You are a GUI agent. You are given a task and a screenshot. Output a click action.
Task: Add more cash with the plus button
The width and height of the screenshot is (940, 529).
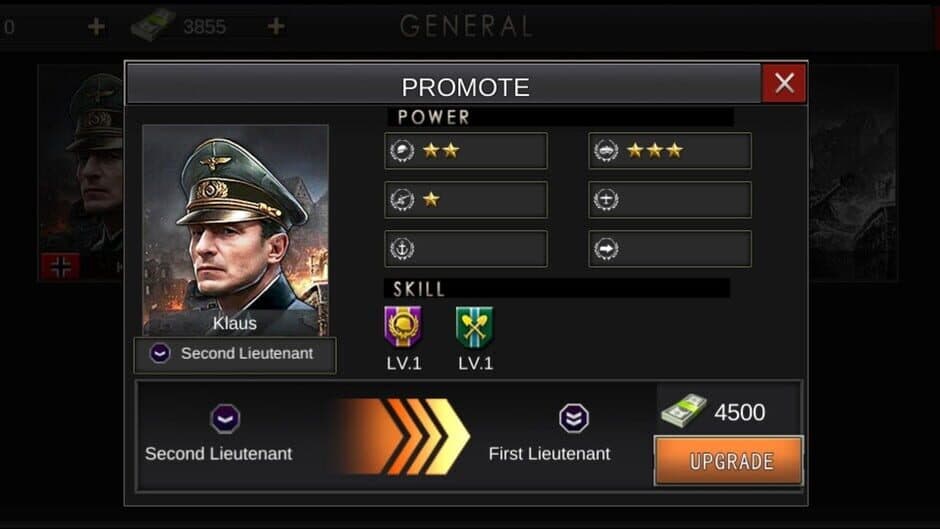point(276,26)
